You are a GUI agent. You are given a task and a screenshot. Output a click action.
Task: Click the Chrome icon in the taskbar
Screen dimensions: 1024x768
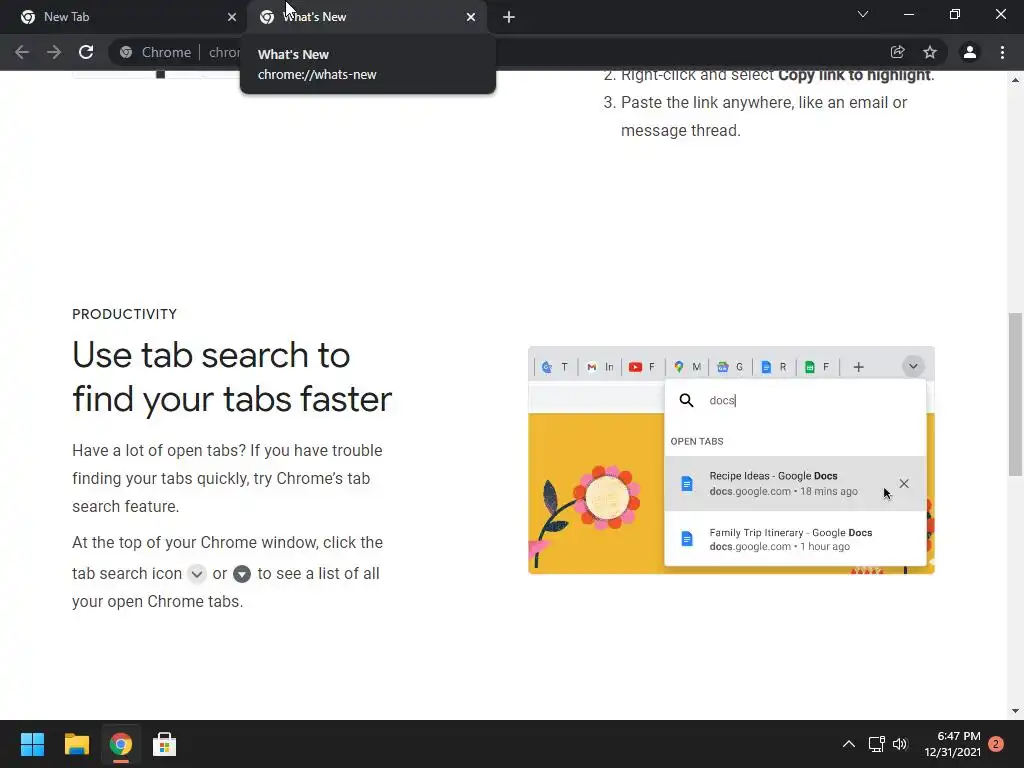[x=120, y=744]
